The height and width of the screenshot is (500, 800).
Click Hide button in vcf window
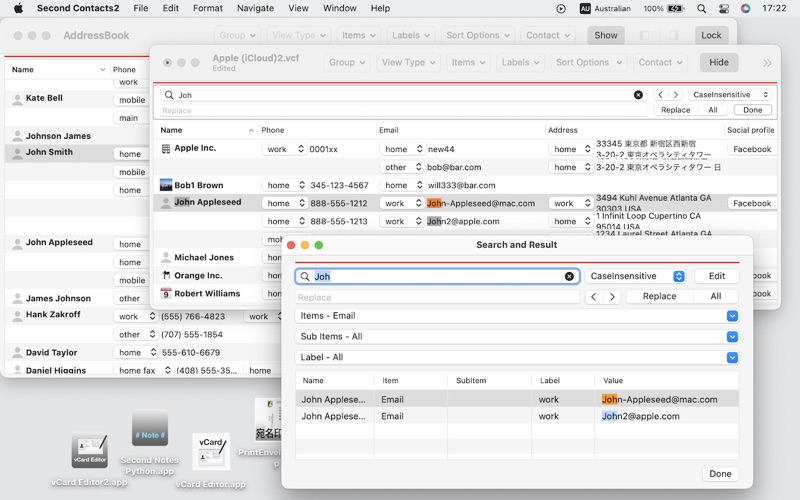pos(718,62)
